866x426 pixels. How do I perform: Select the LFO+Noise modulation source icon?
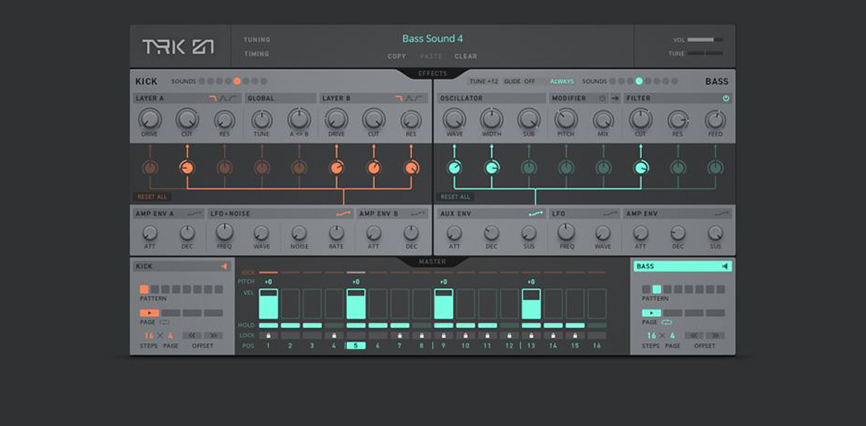click(x=344, y=213)
